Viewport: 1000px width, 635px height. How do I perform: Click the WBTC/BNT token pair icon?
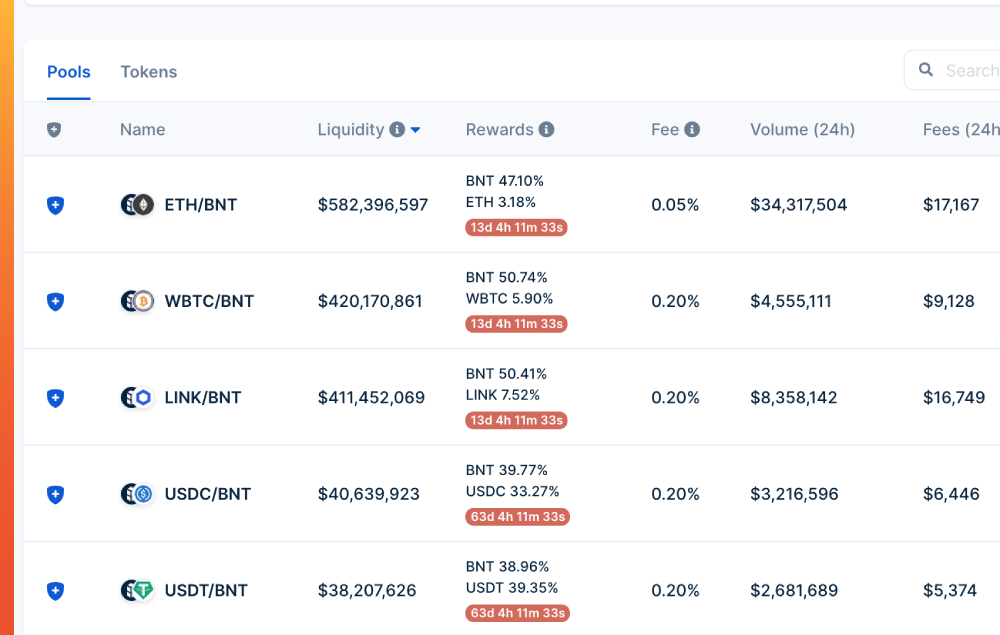coord(137,301)
